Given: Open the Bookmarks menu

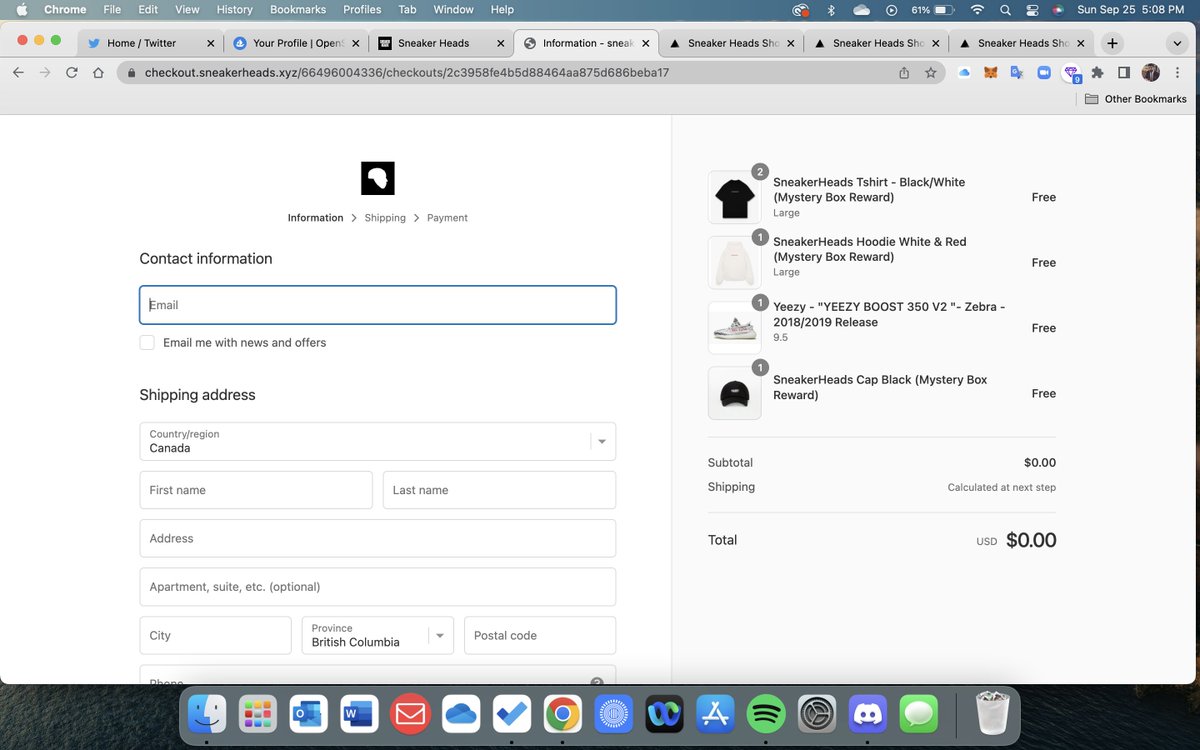Looking at the screenshot, I should (298, 10).
